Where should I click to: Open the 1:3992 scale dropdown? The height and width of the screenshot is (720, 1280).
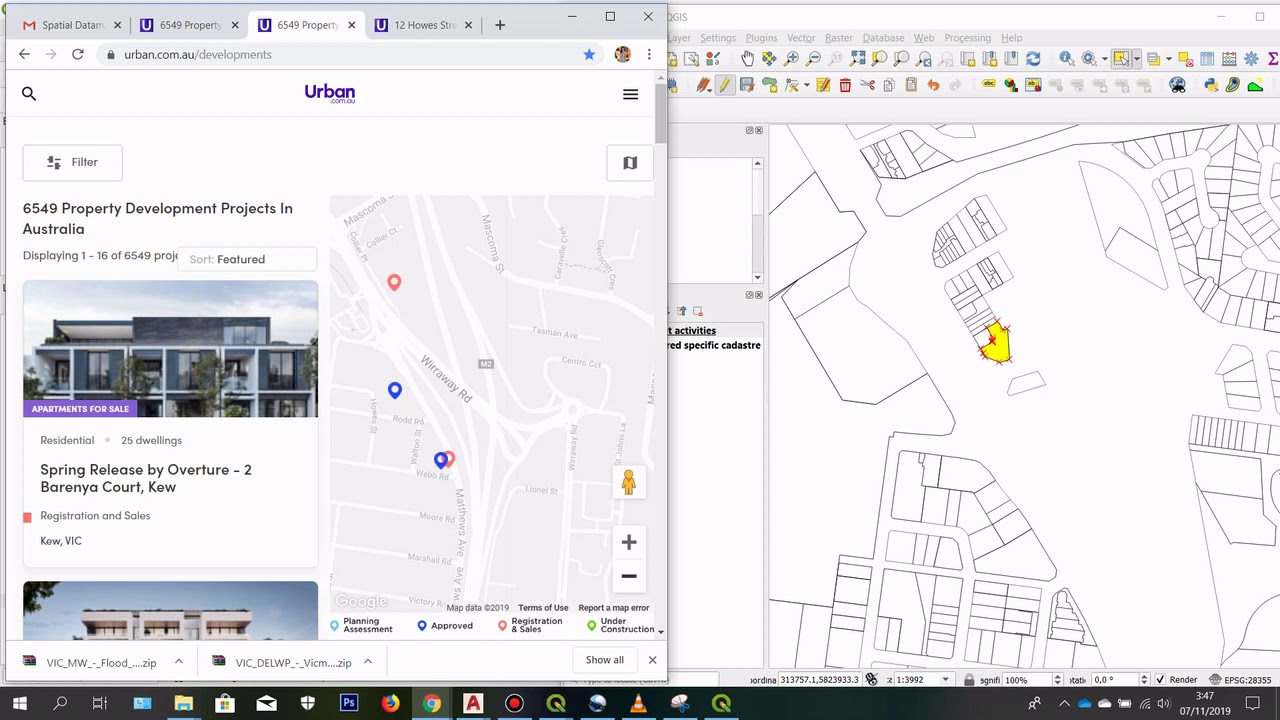pos(945,680)
